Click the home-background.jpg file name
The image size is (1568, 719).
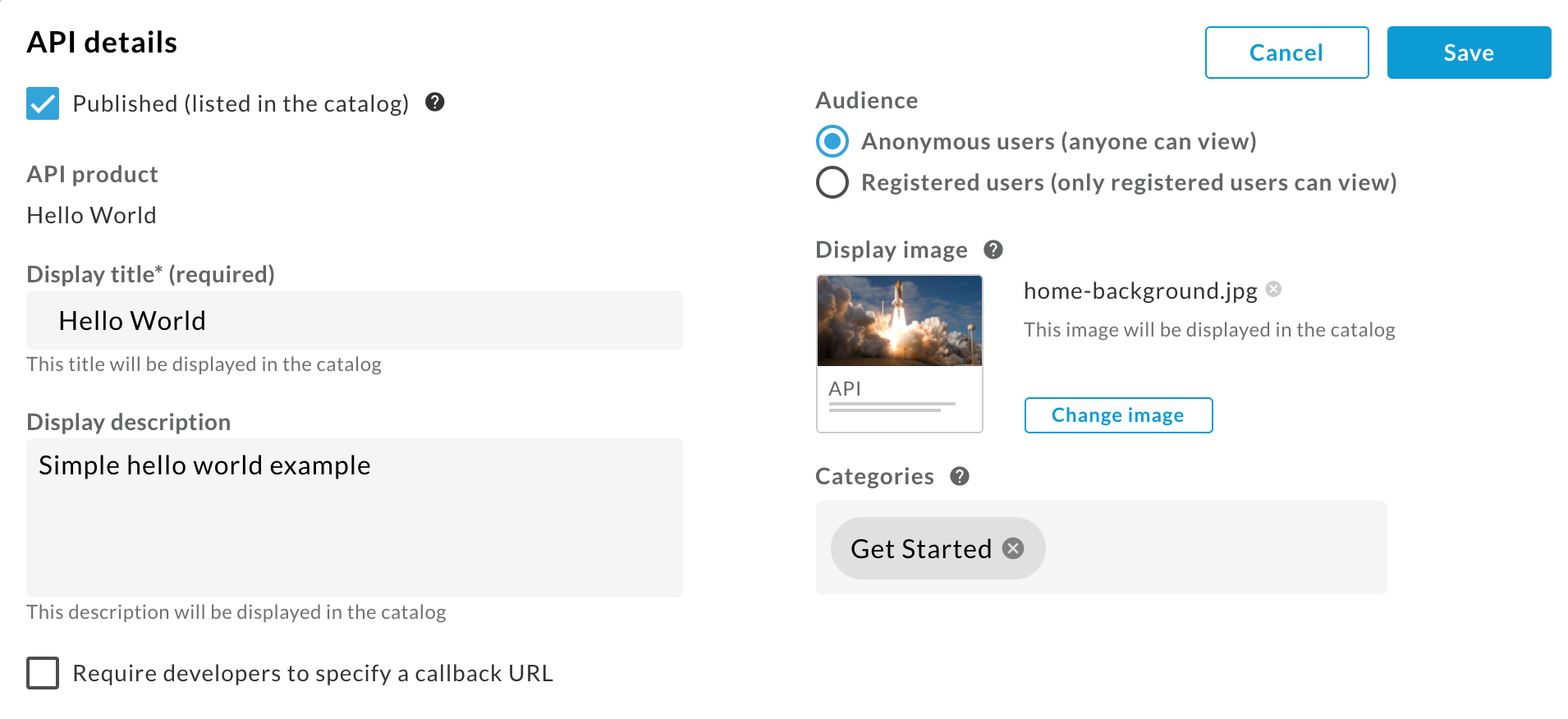(x=1140, y=291)
